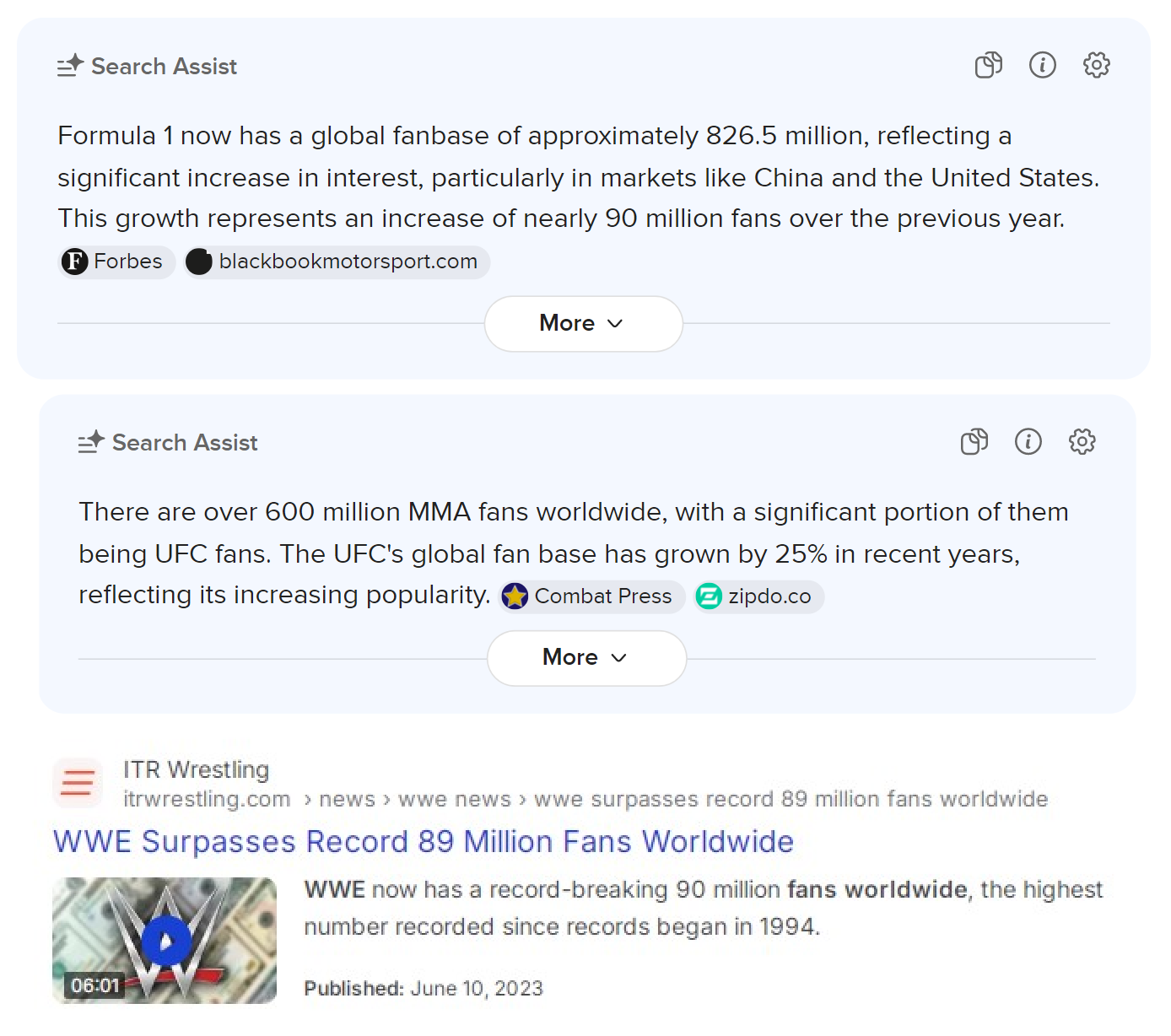Click the ITR Wrestling site favicon

click(x=78, y=783)
